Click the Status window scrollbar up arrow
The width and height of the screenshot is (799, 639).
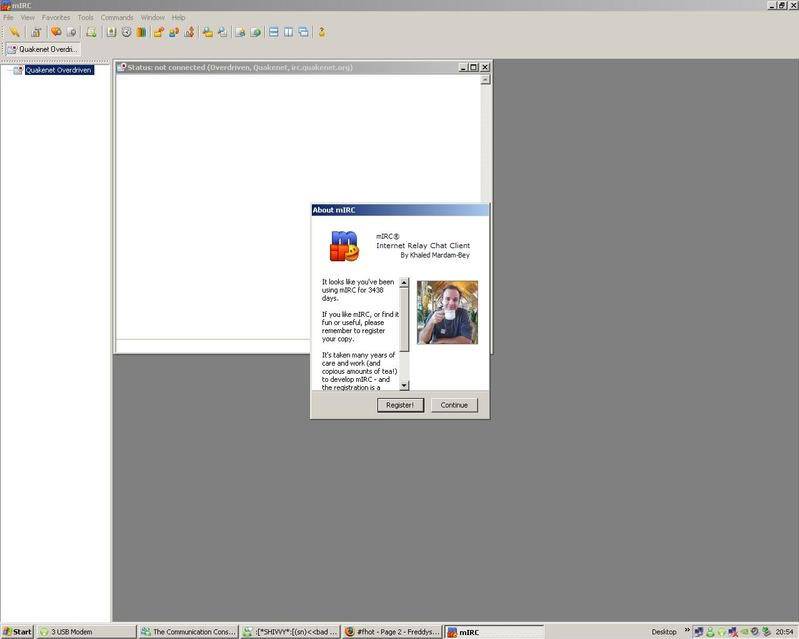[x=486, y=79]
